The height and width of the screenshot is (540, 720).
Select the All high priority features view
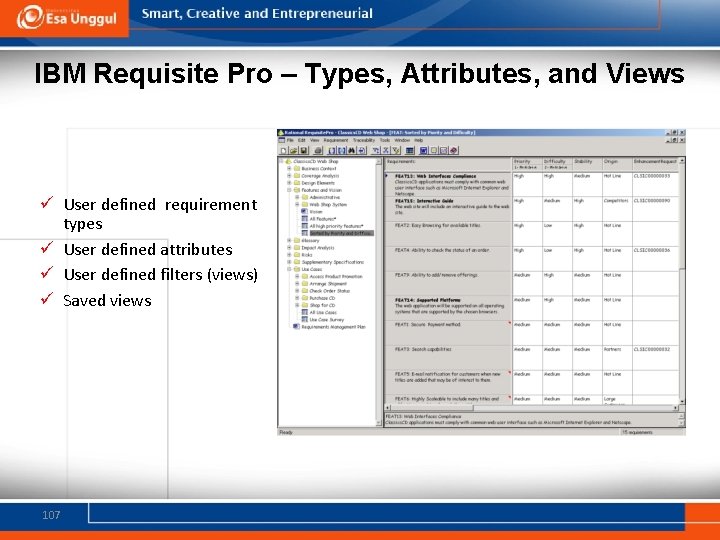click(x=337, y=226)
